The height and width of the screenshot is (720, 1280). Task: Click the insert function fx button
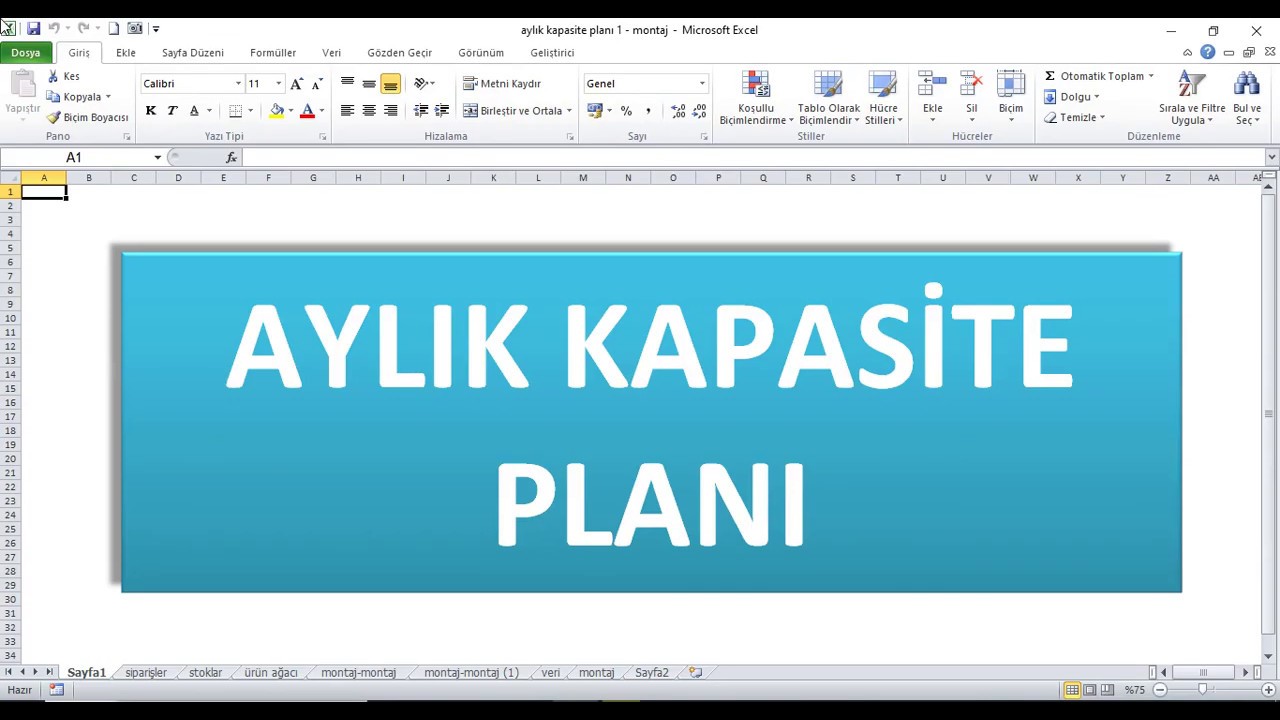(231, 158)
